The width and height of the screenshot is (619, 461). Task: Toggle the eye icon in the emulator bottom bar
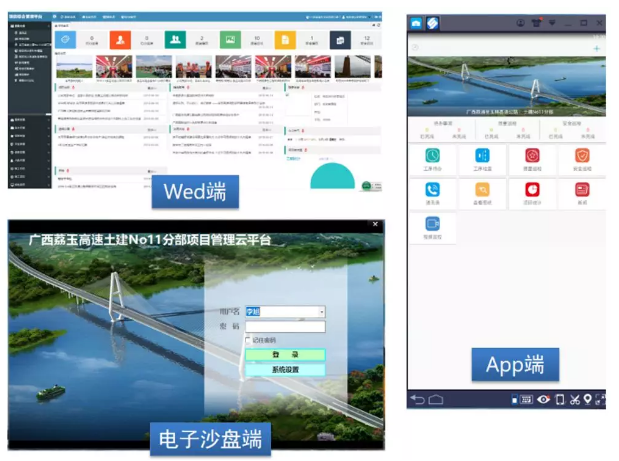click(543, 399)
